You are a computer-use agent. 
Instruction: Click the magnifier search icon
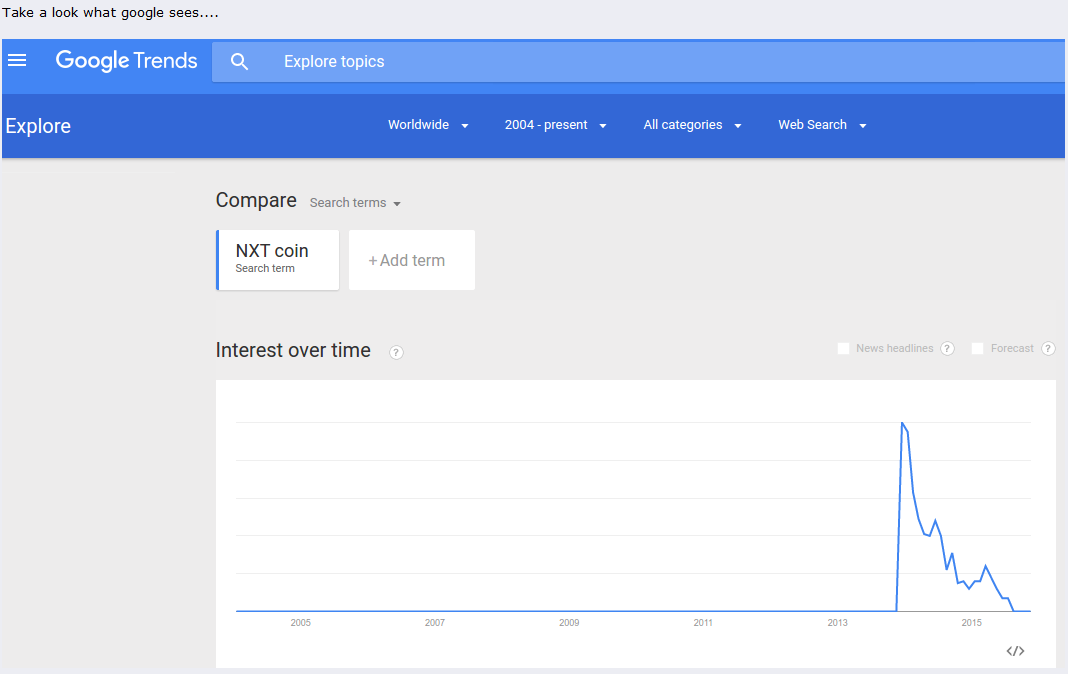239,62
